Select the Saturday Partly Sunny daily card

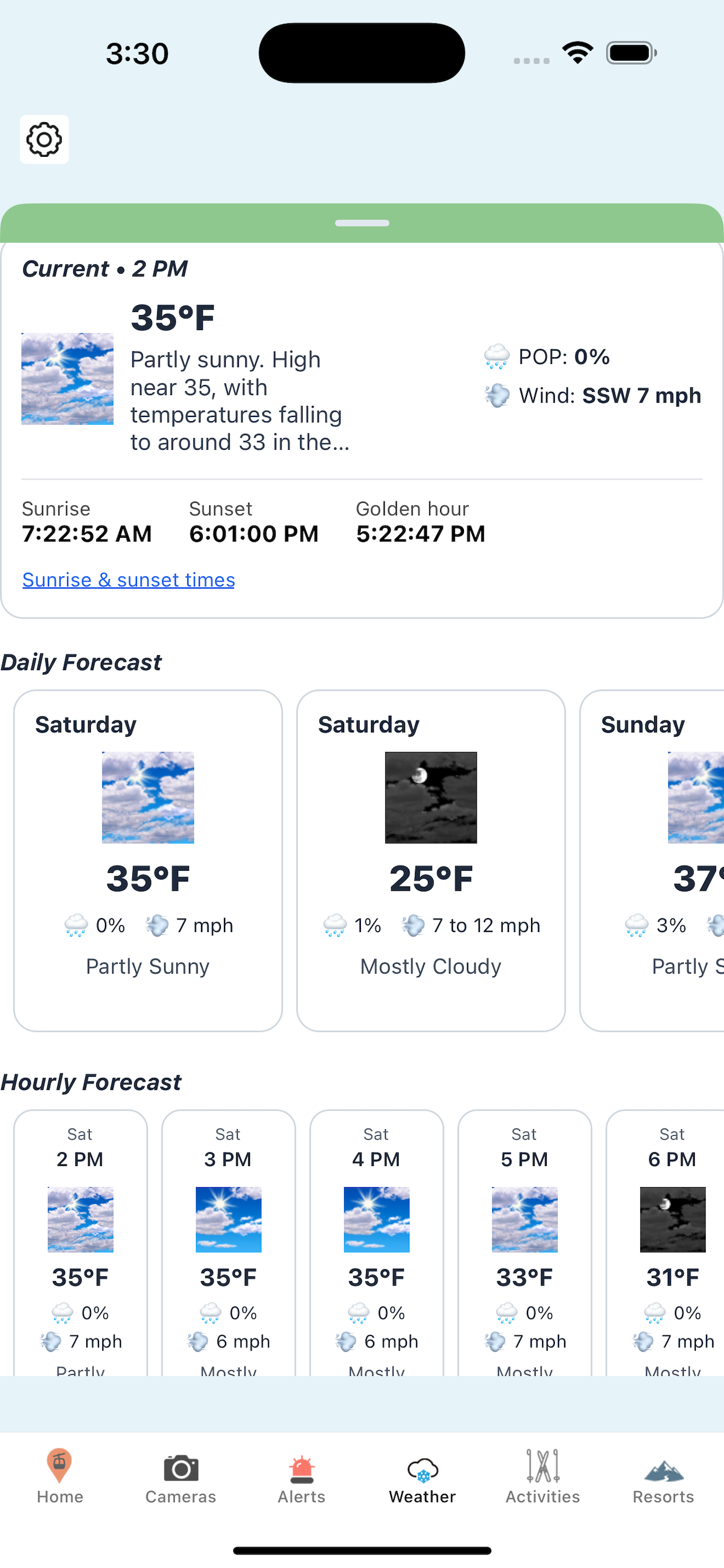click(148, 860)
